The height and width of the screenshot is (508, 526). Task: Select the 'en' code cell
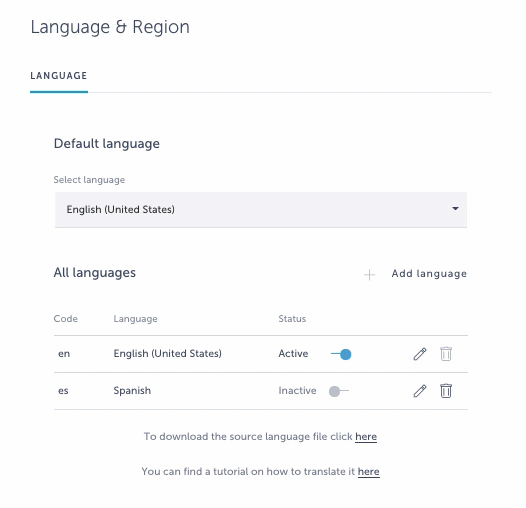[x=64, y=354]
